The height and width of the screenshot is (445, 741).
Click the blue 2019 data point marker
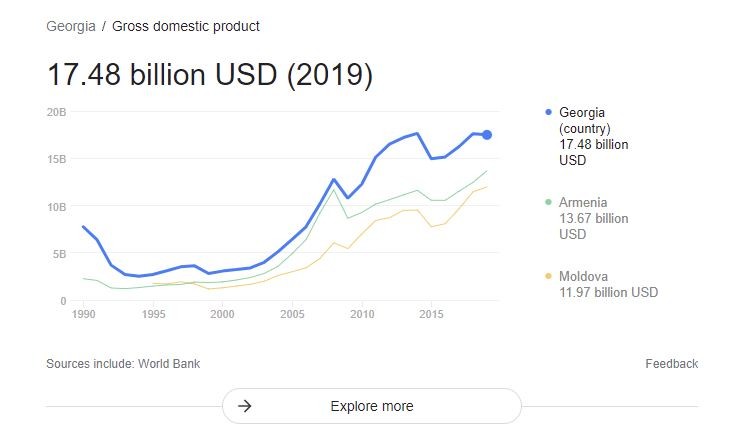tap(487, 135)
